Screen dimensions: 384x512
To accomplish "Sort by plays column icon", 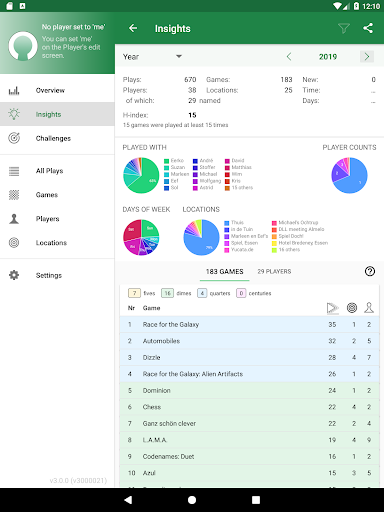I will (332, 308).
